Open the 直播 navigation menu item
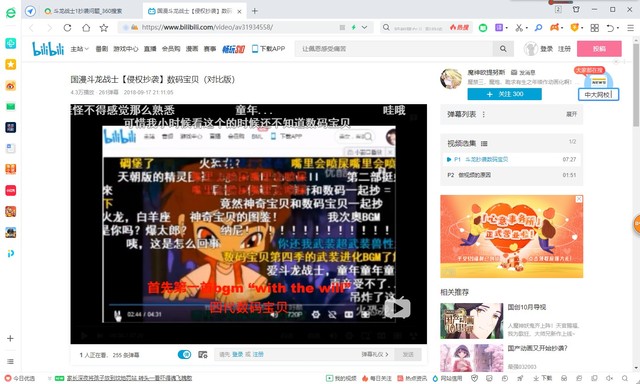The width and height of the screenshot is (640, 384). (x=150, y=49)
